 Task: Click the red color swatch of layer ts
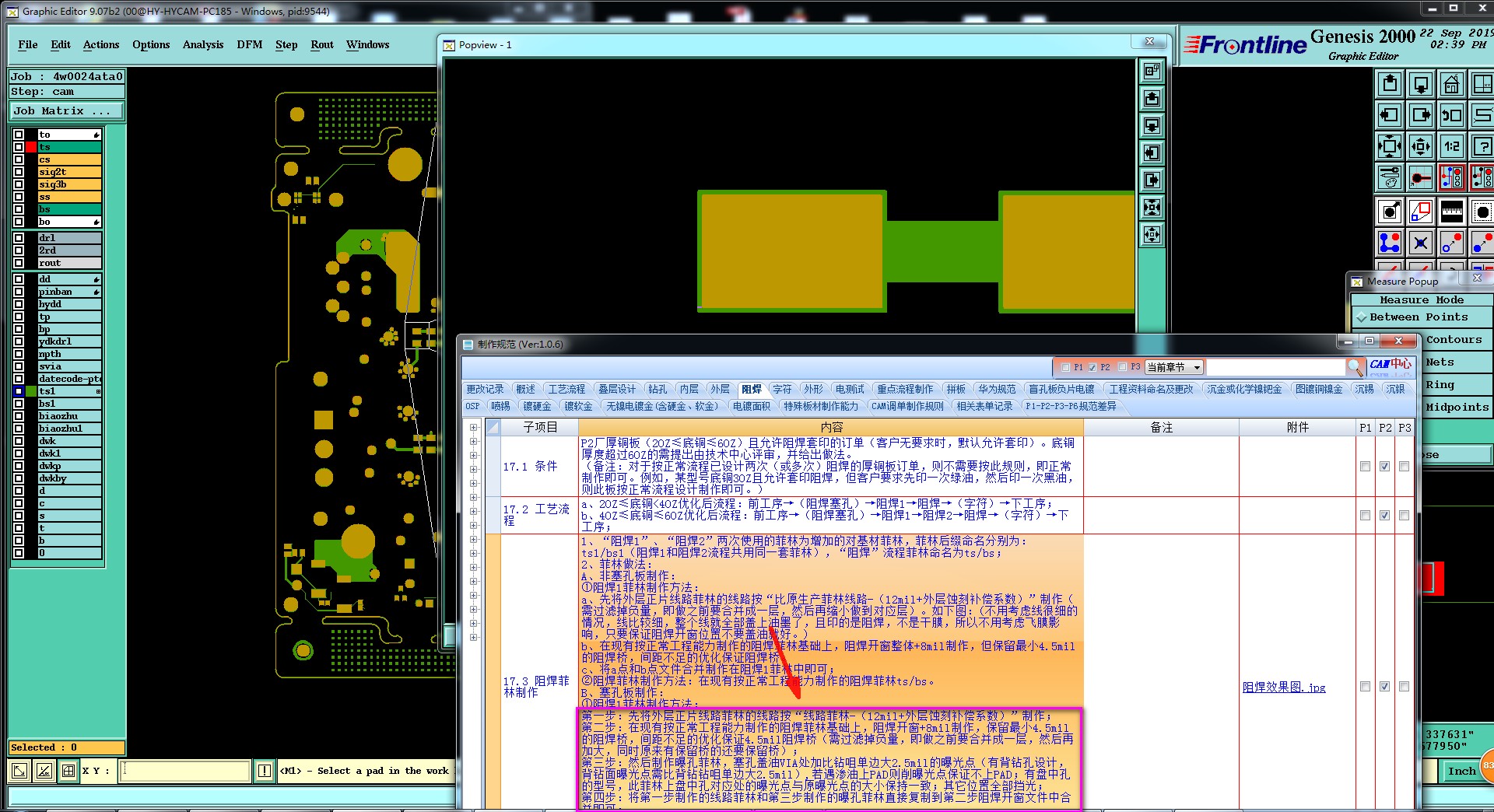(31, 147)
